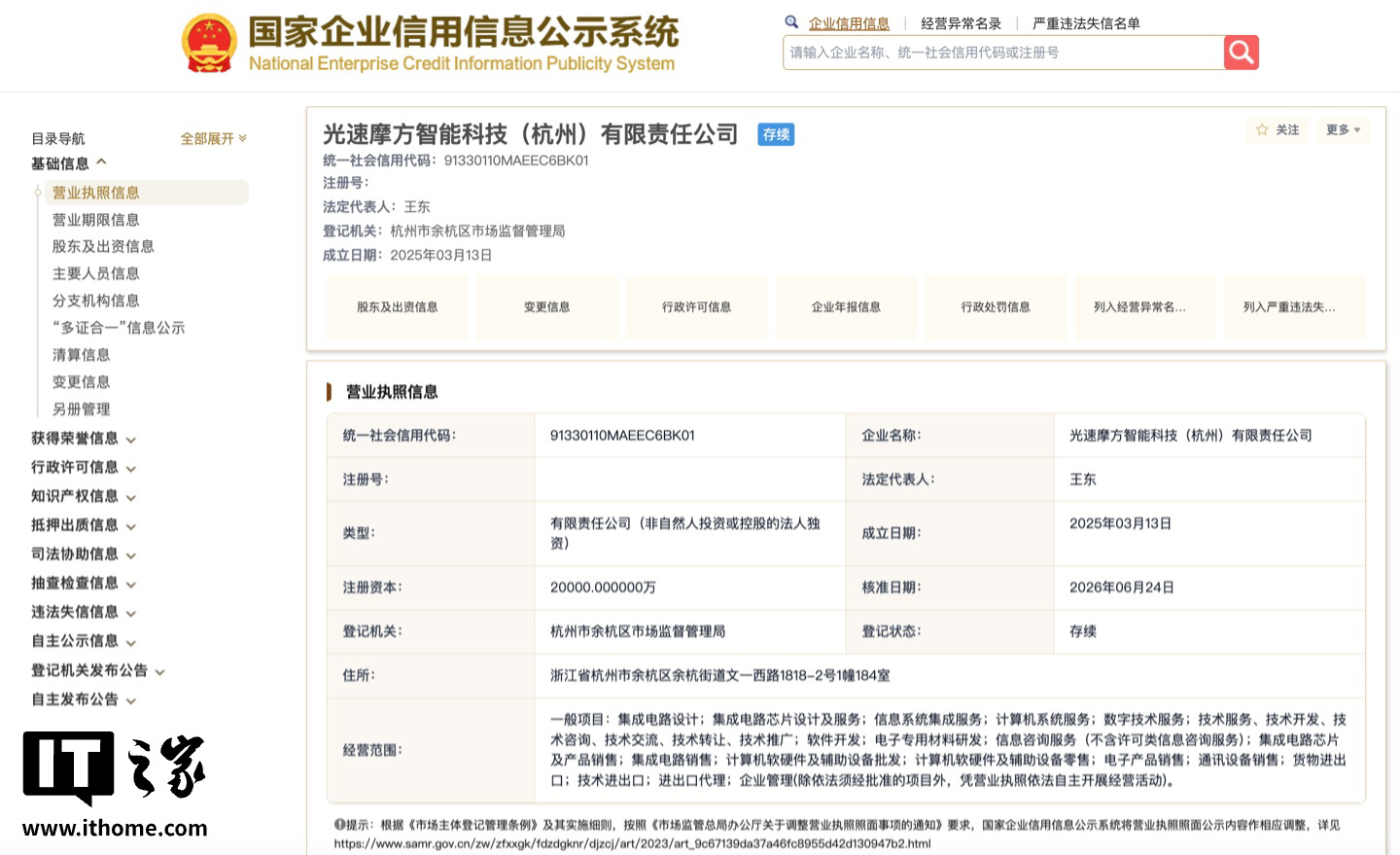
Task: Click establishment date 2025年03月13日 in table
Action: coord(1120,523)
